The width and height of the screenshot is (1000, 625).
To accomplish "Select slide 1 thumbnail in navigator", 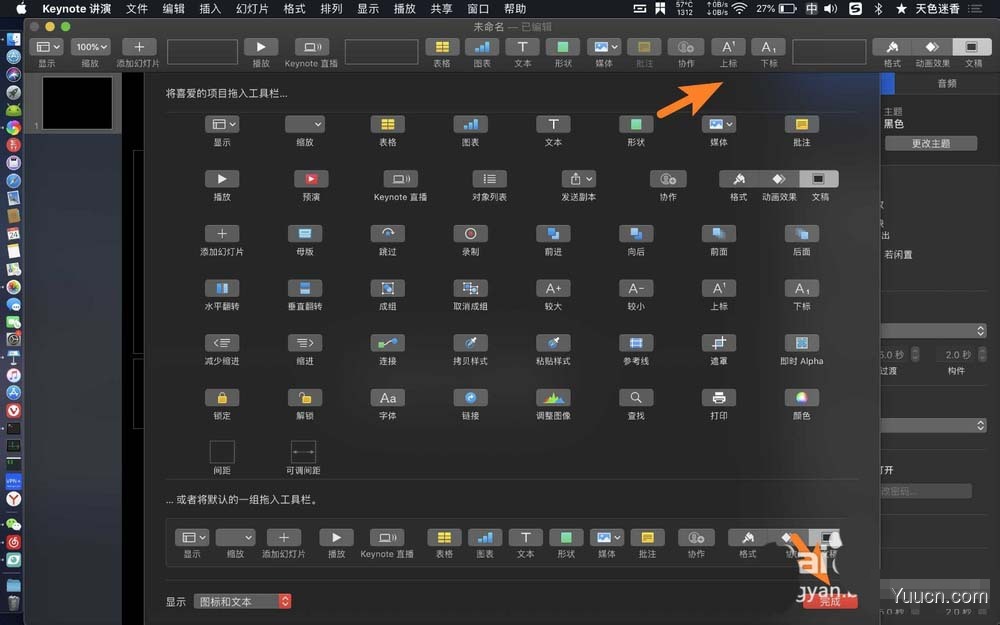I will tap(77, 103).
